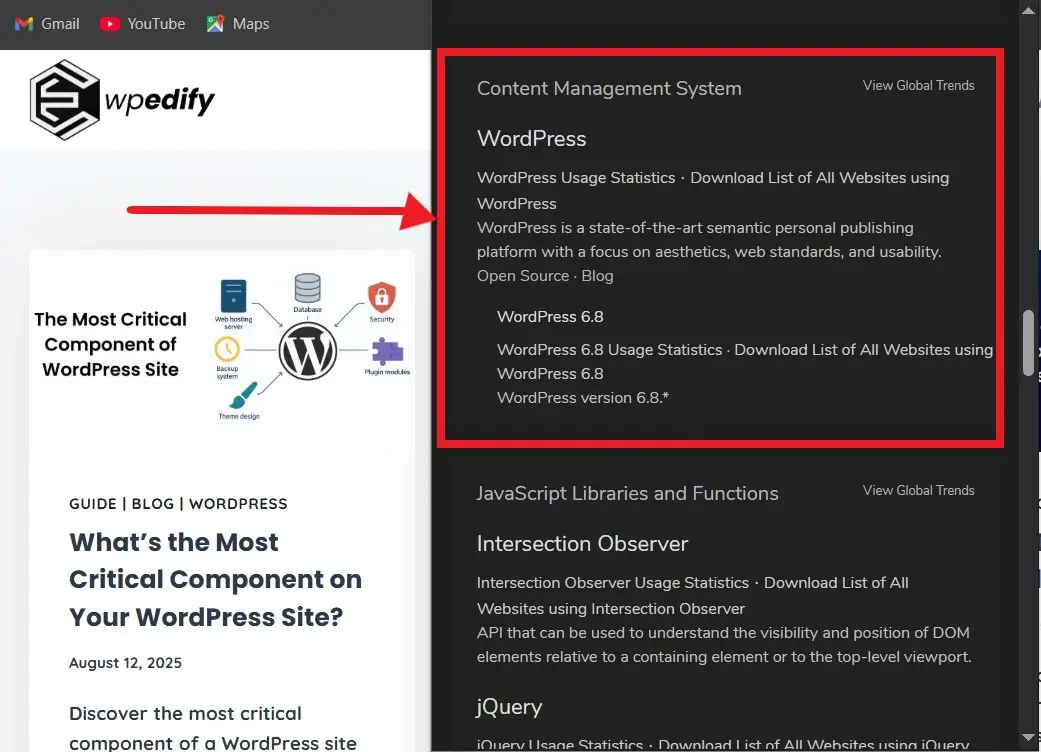Click the Content Management System section title

pyautogui.click(x=609, y=88)
